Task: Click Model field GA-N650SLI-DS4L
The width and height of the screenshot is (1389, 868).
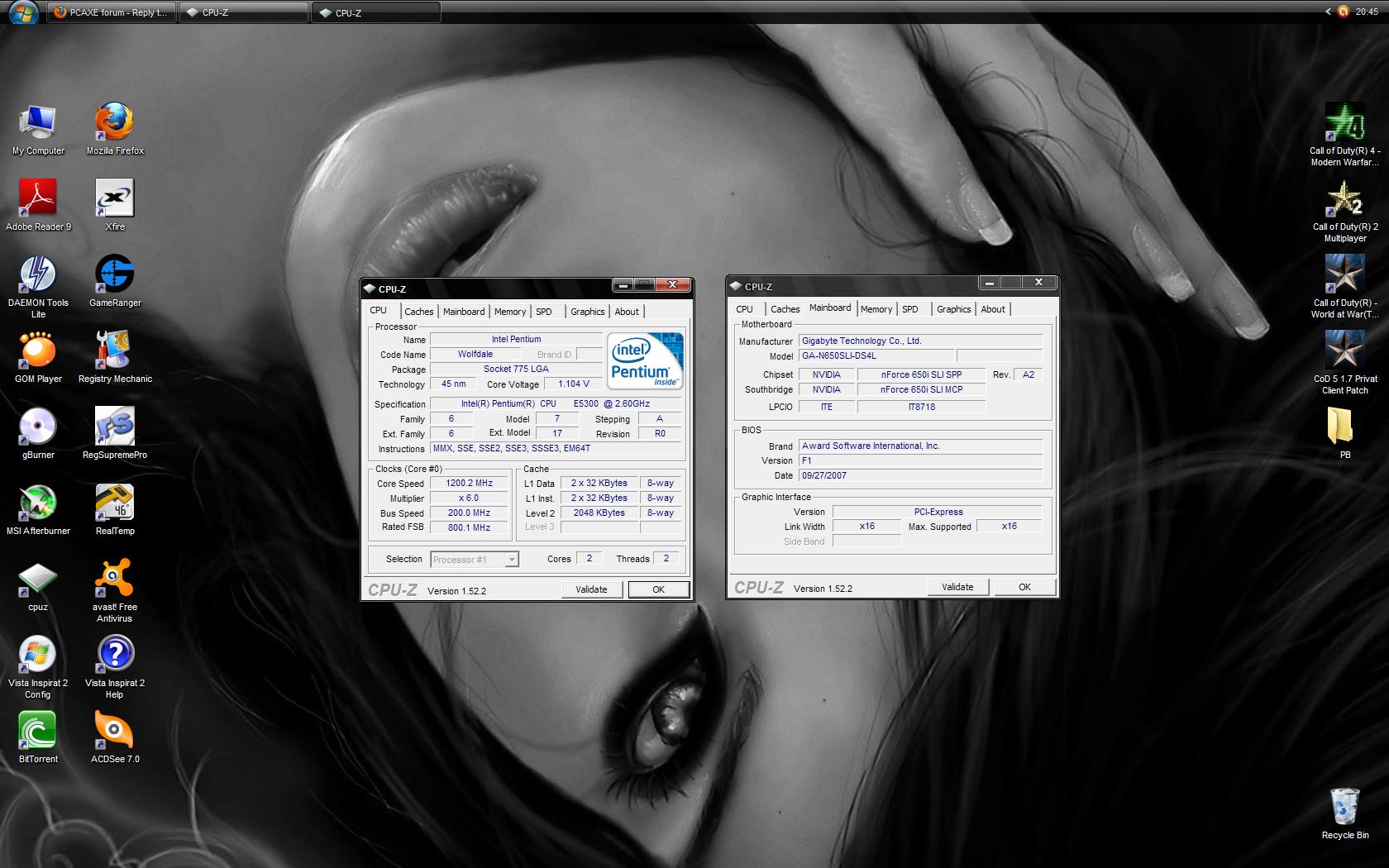Action: [876, 355]
